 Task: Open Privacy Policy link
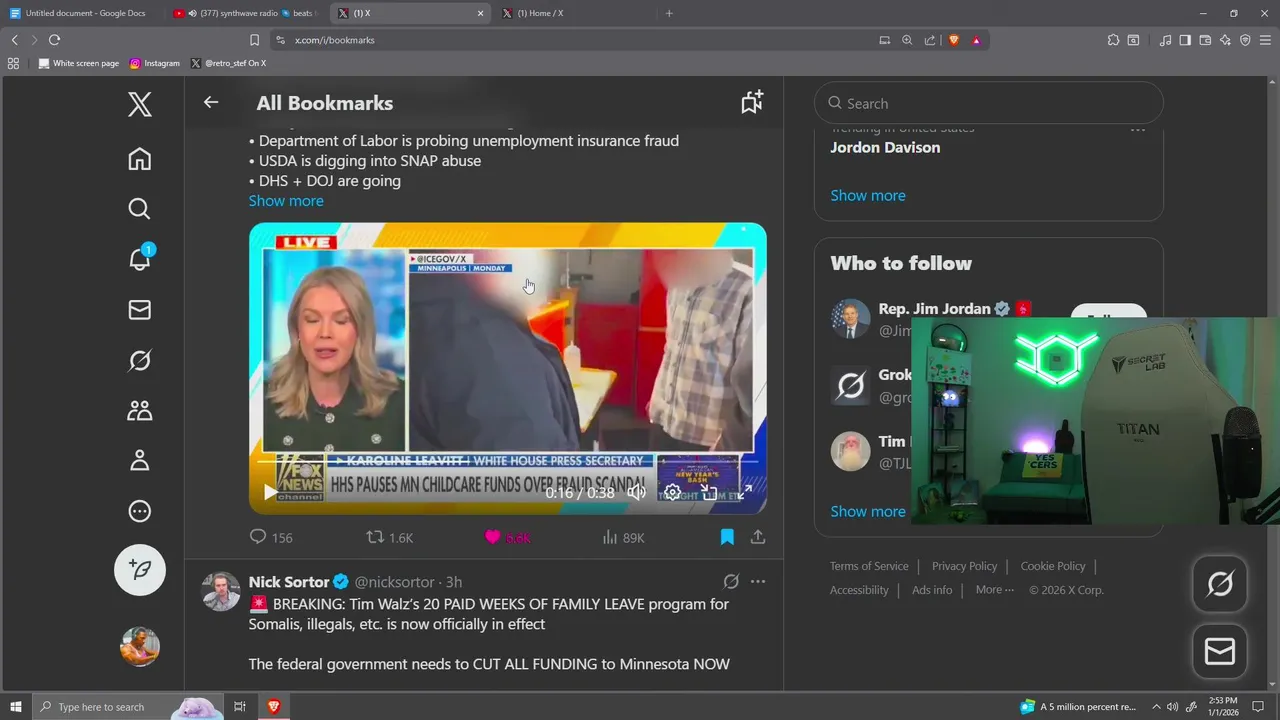(964, 566)
